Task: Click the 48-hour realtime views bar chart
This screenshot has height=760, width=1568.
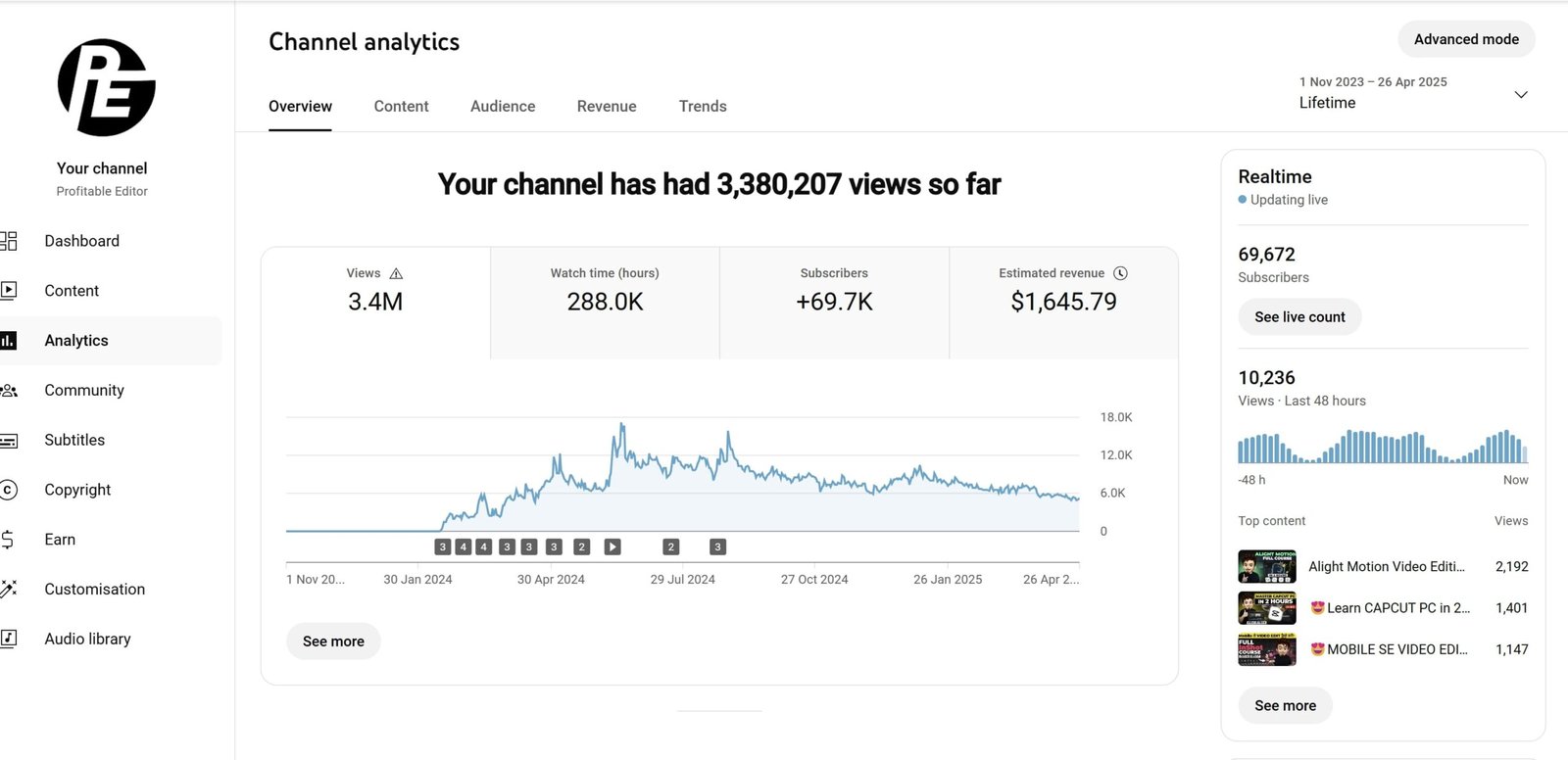Action: [x=1383, y=446]
